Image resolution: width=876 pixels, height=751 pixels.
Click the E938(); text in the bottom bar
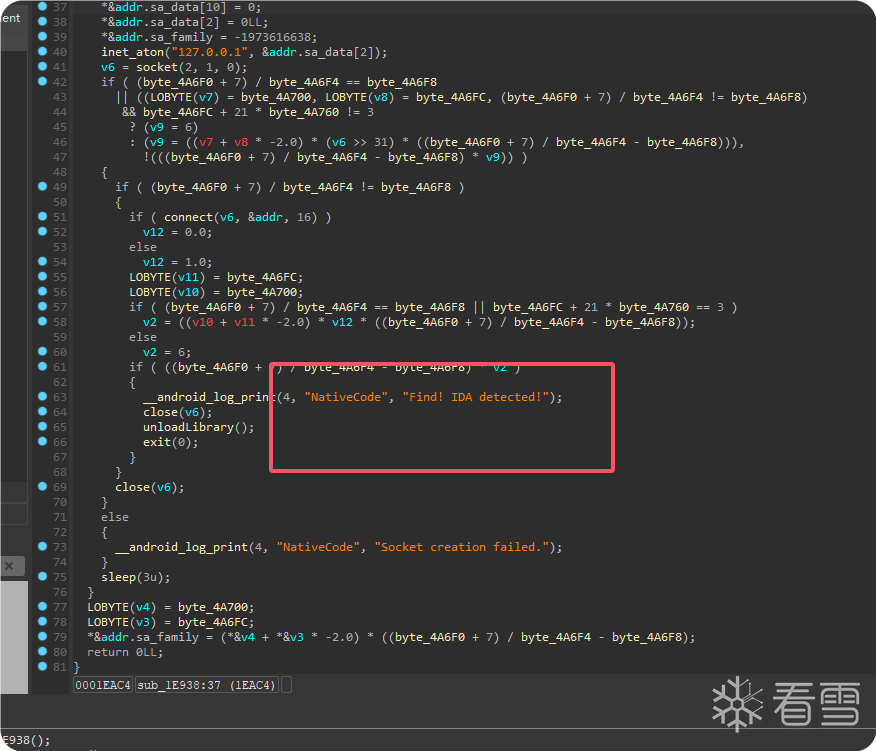[25, 740]
